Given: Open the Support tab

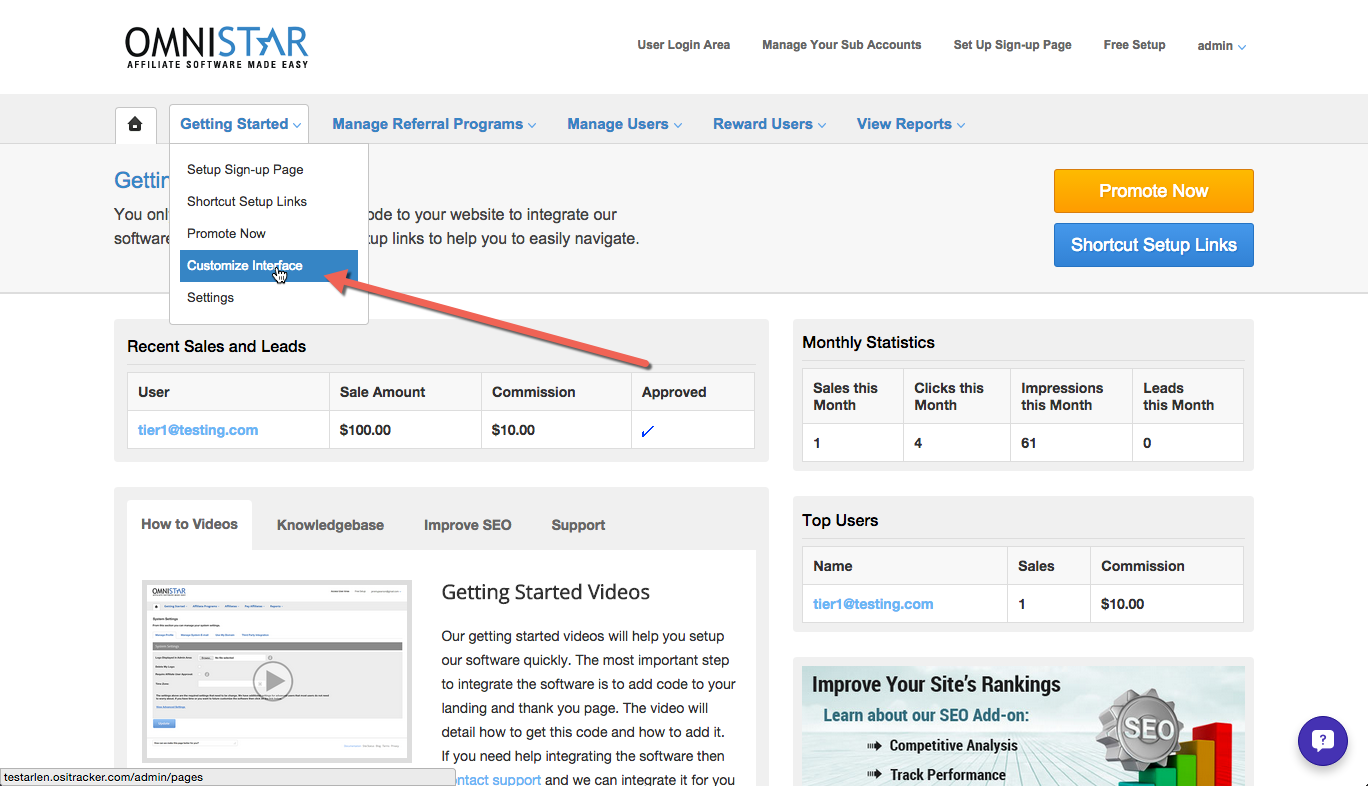Looking at the screenshot, I should tap(578, 525).
